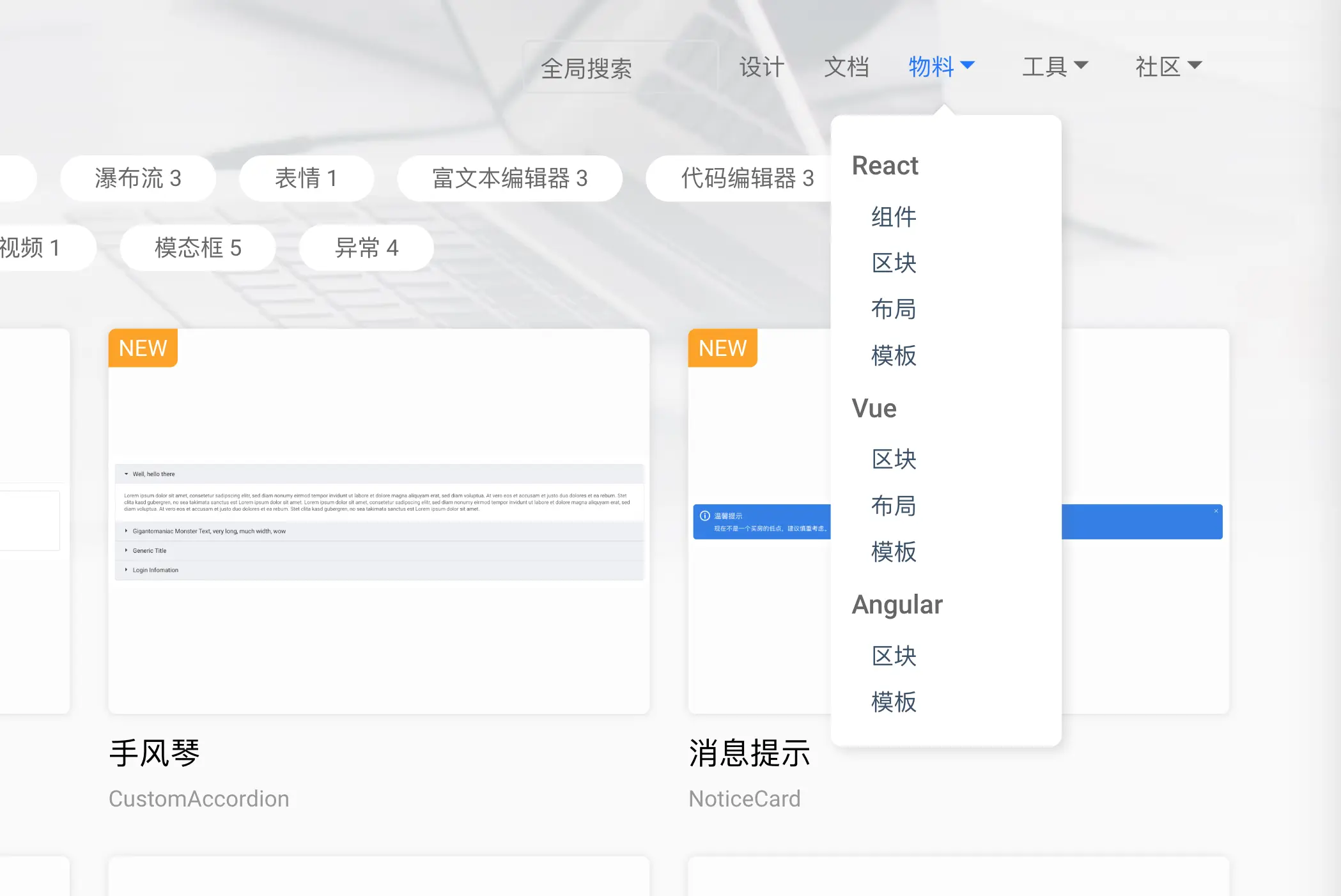Viewport: 1341px width, 896px height.
Task: Open the 文档 navigation link
Action: pyautogui.click(x=846, y=66)
